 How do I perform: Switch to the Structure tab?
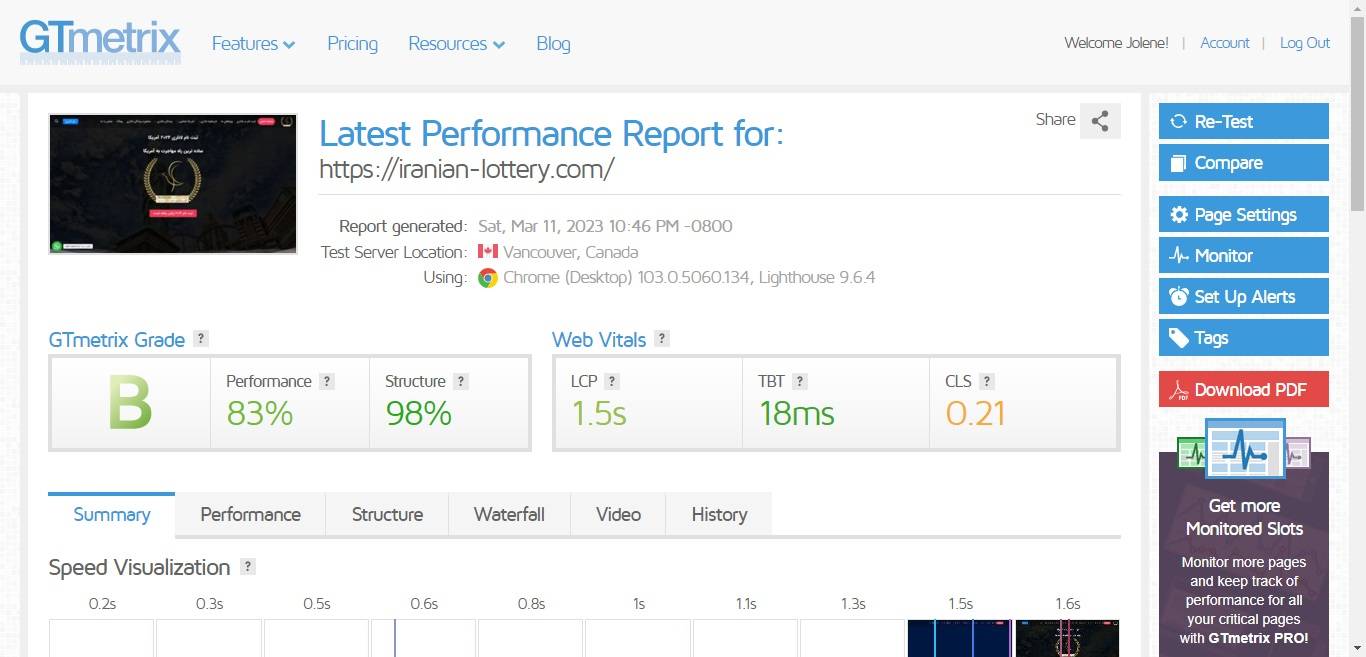(x=387, y=514)
